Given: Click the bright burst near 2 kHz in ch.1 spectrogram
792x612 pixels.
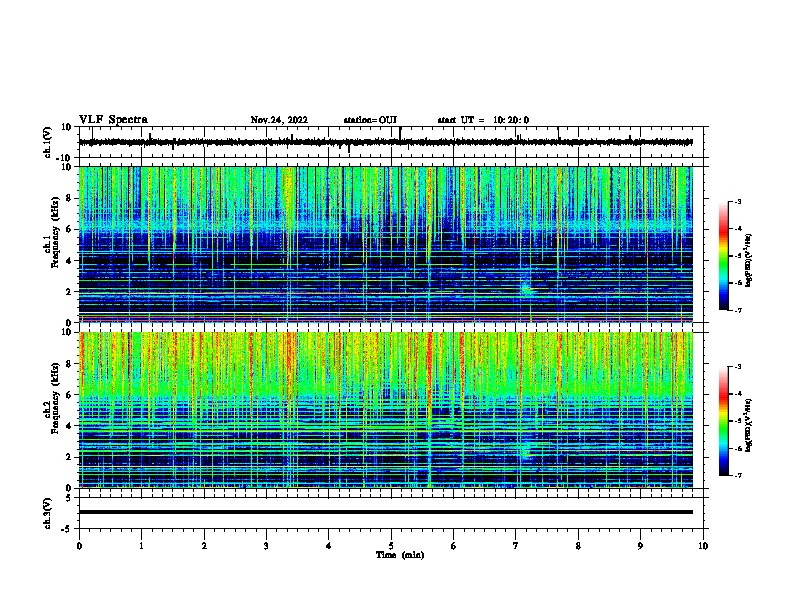Looking at the screenshot, I should [527, 289].
